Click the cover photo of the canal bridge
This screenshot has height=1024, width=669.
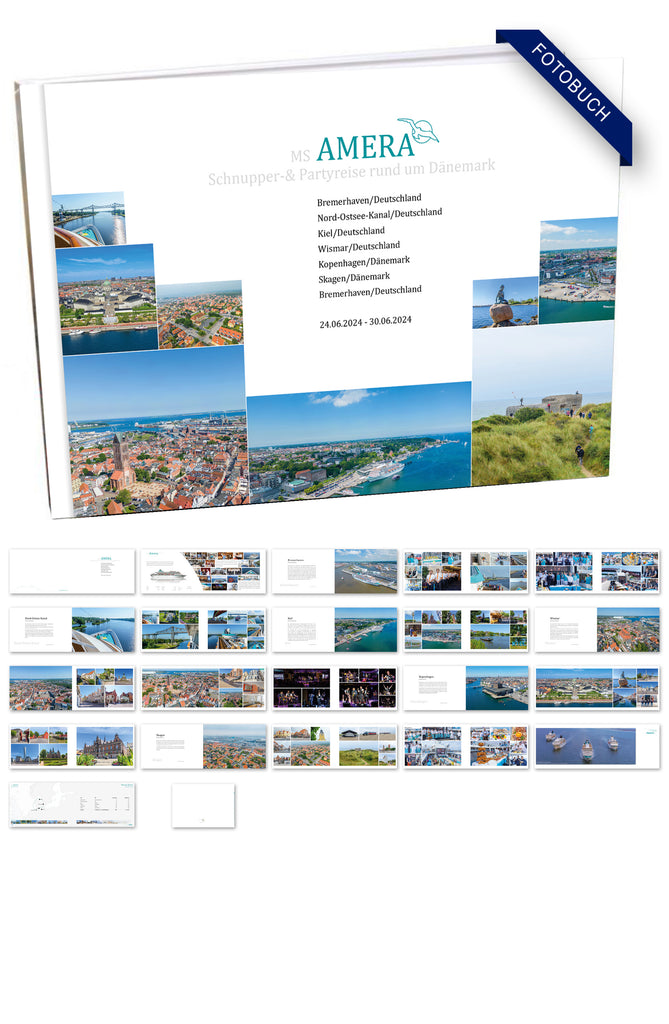89,219
